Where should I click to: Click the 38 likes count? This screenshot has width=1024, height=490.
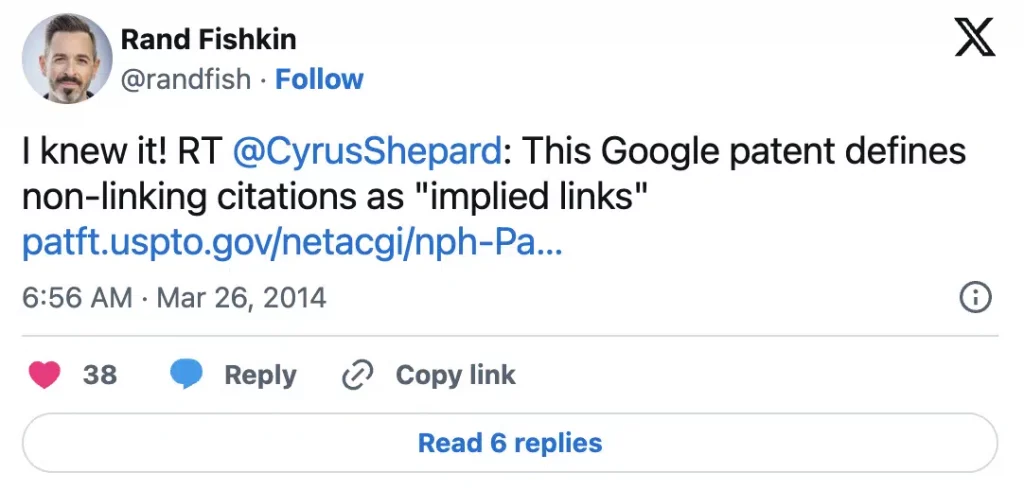[100, 375]
